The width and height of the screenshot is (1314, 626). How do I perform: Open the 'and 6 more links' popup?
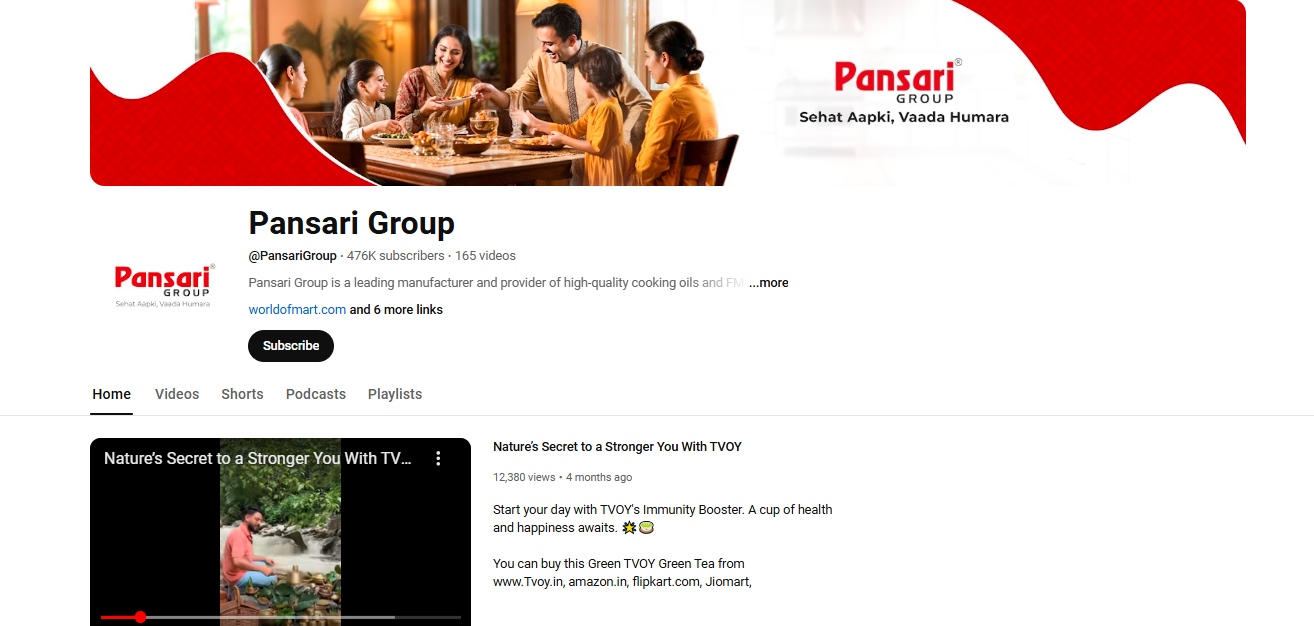396,310
